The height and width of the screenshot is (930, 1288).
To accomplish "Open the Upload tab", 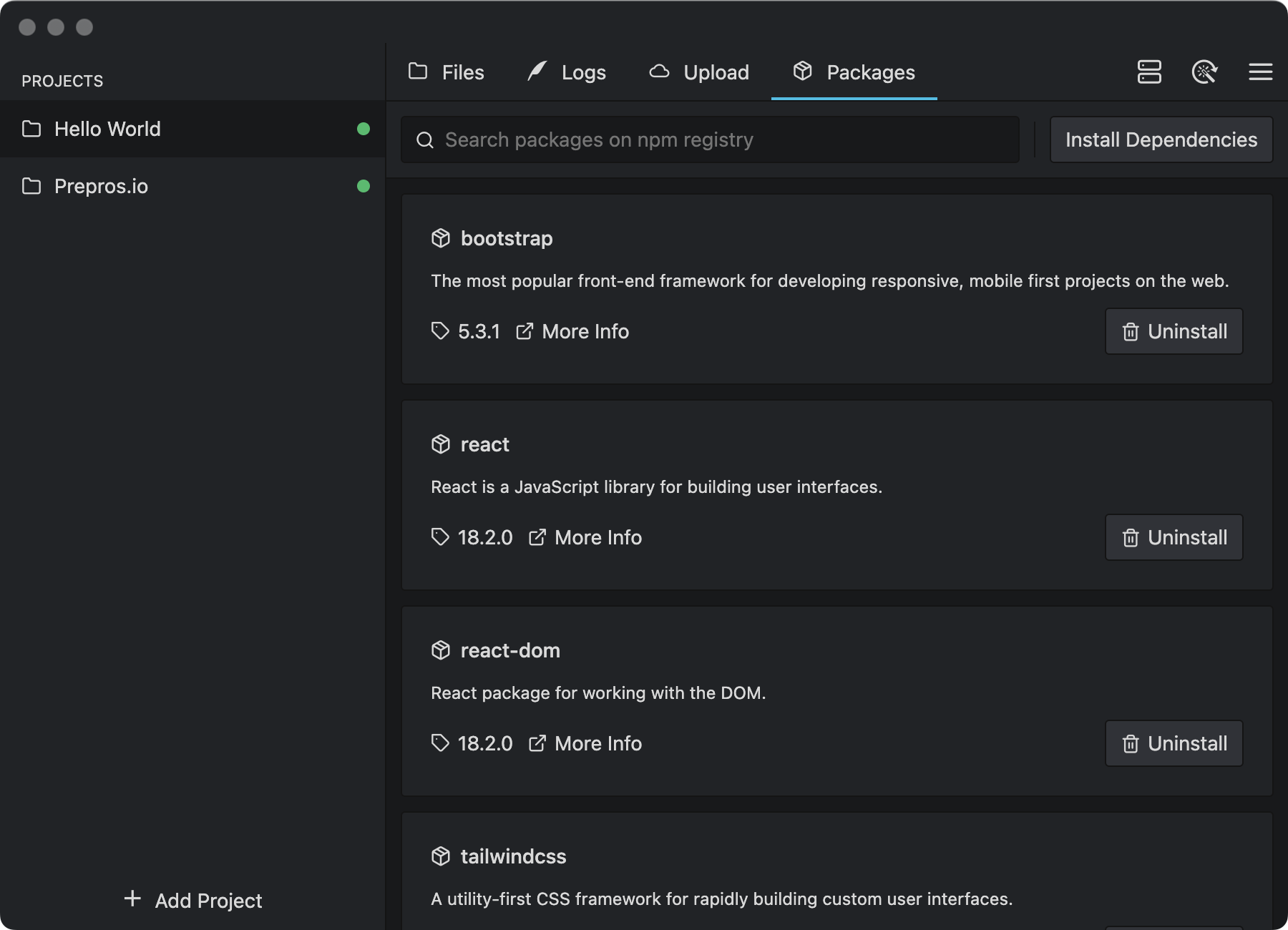I will tap(699, 72).
